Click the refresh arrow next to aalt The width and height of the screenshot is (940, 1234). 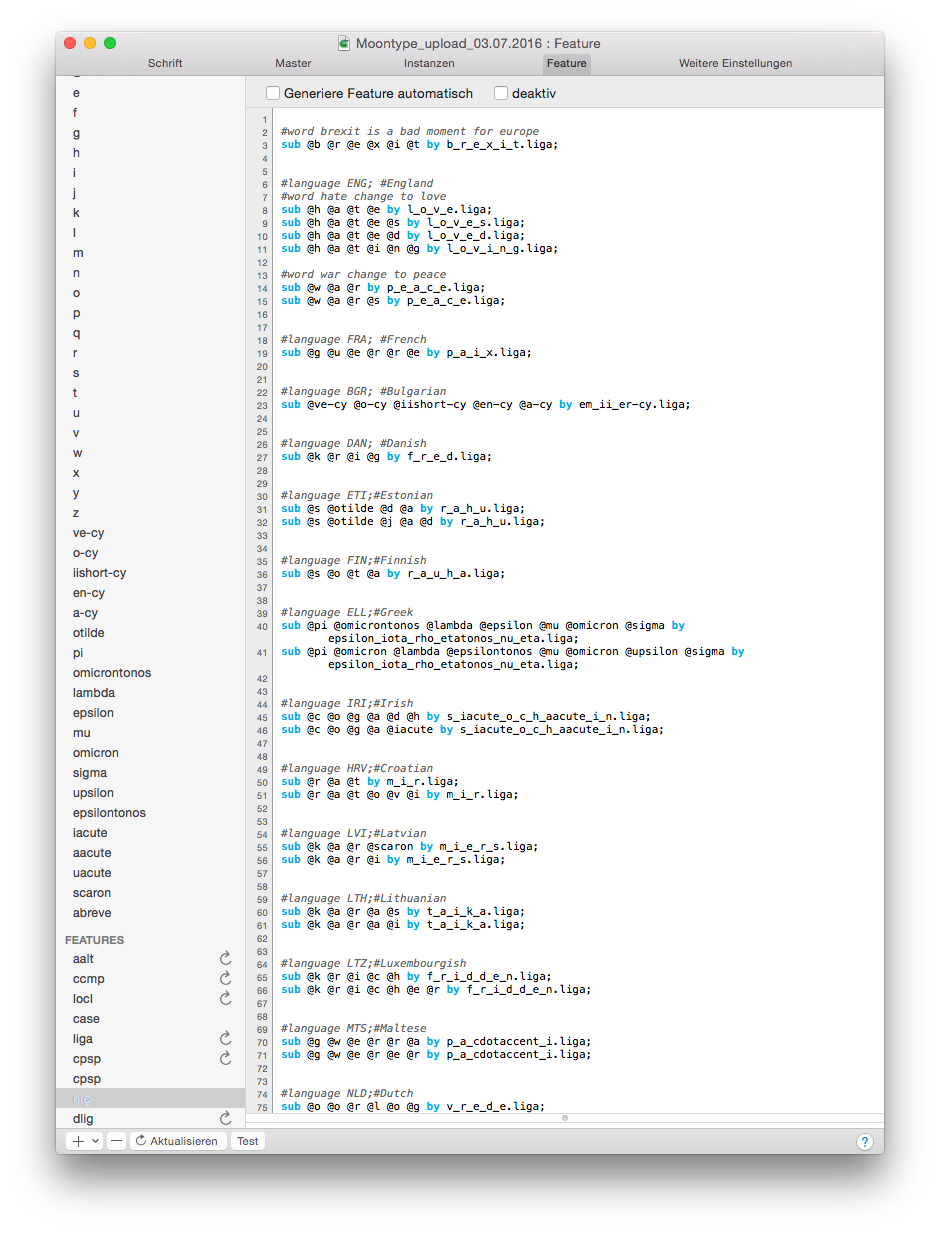(x=226, y=959)
